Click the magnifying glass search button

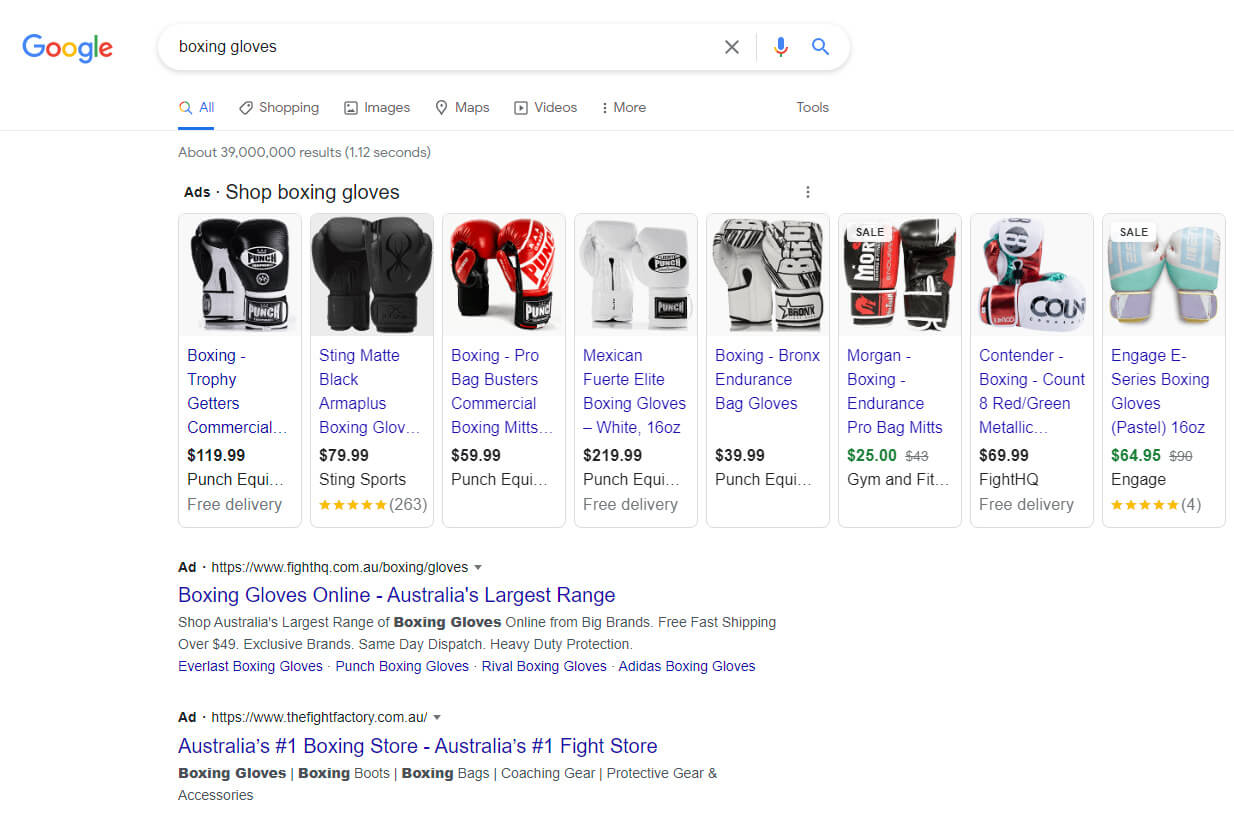point(821,47)
